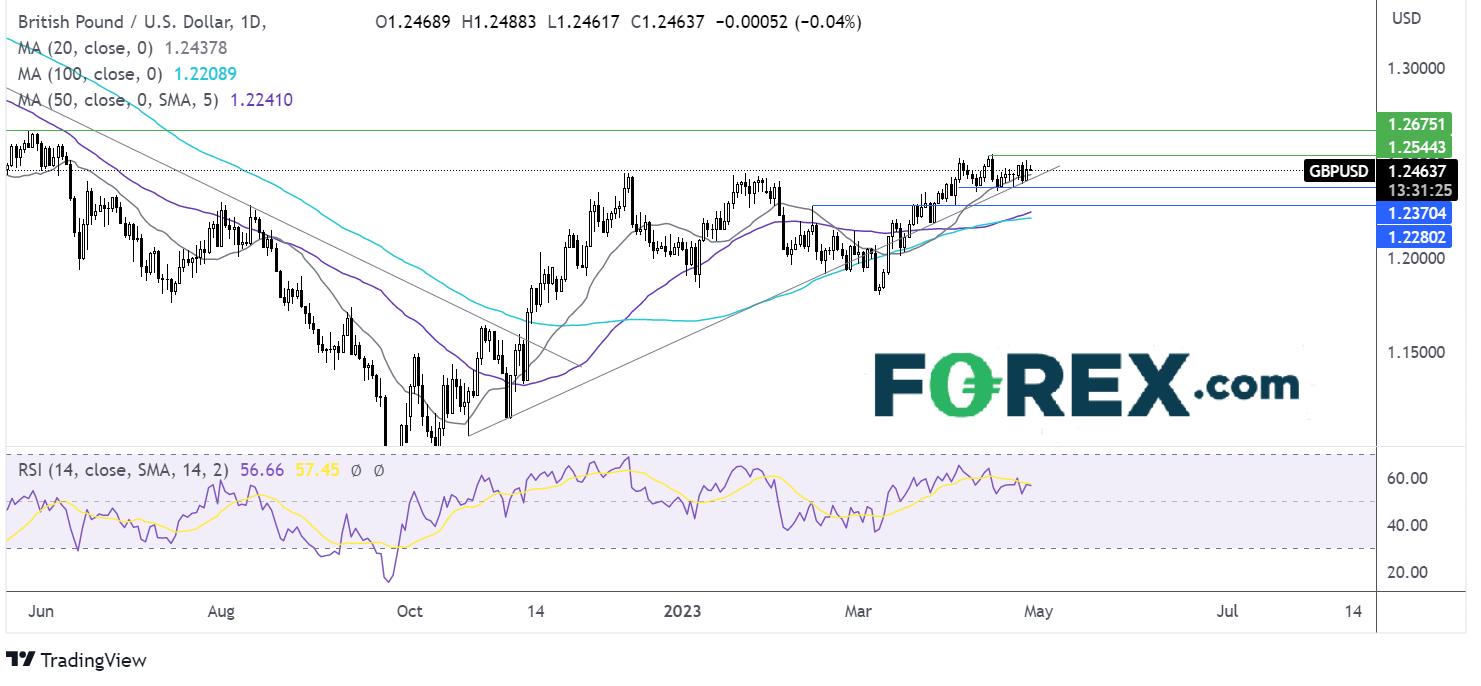The image size is (1481, 686).
Task: Select the MA (50, close, 0, SMA, 5) legend
Action: 153,99
